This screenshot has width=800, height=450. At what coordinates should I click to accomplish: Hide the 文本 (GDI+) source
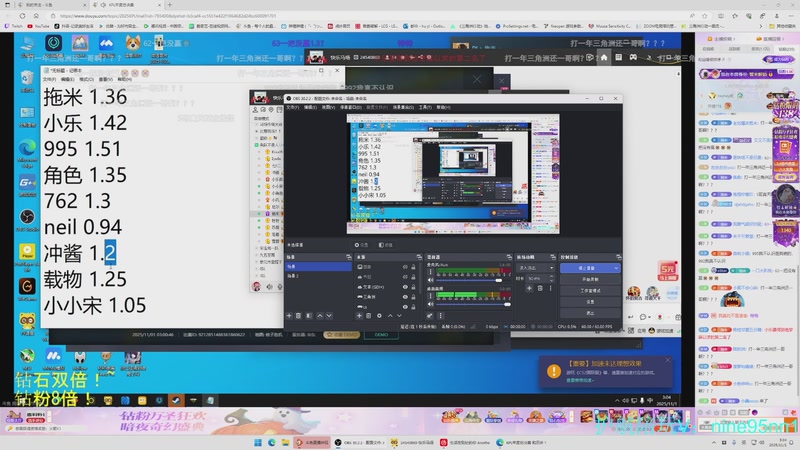click(x=405, y=287)
